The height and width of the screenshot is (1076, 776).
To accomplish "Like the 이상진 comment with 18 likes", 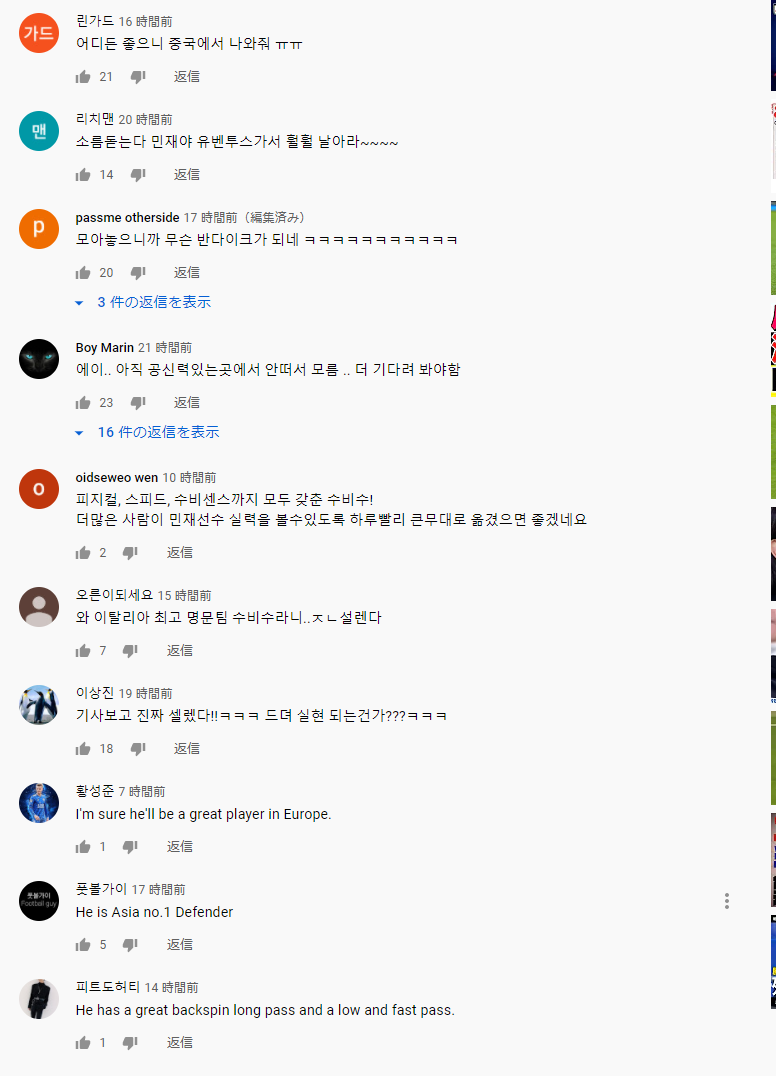I will pyautogui.click(x=83, y=749).
